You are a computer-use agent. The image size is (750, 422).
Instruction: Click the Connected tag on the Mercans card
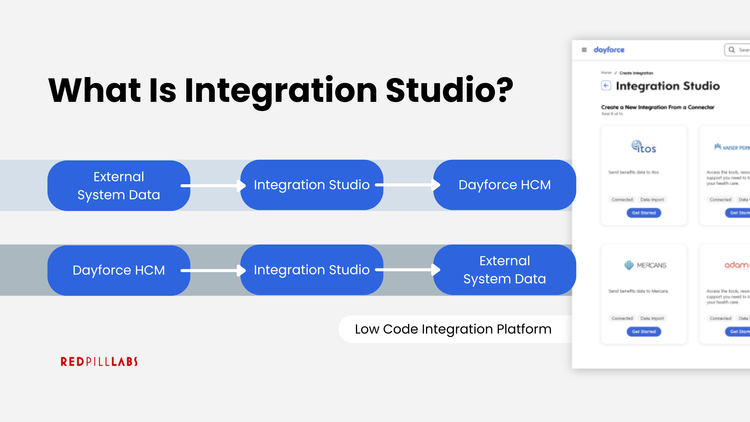tap(622, 318)
